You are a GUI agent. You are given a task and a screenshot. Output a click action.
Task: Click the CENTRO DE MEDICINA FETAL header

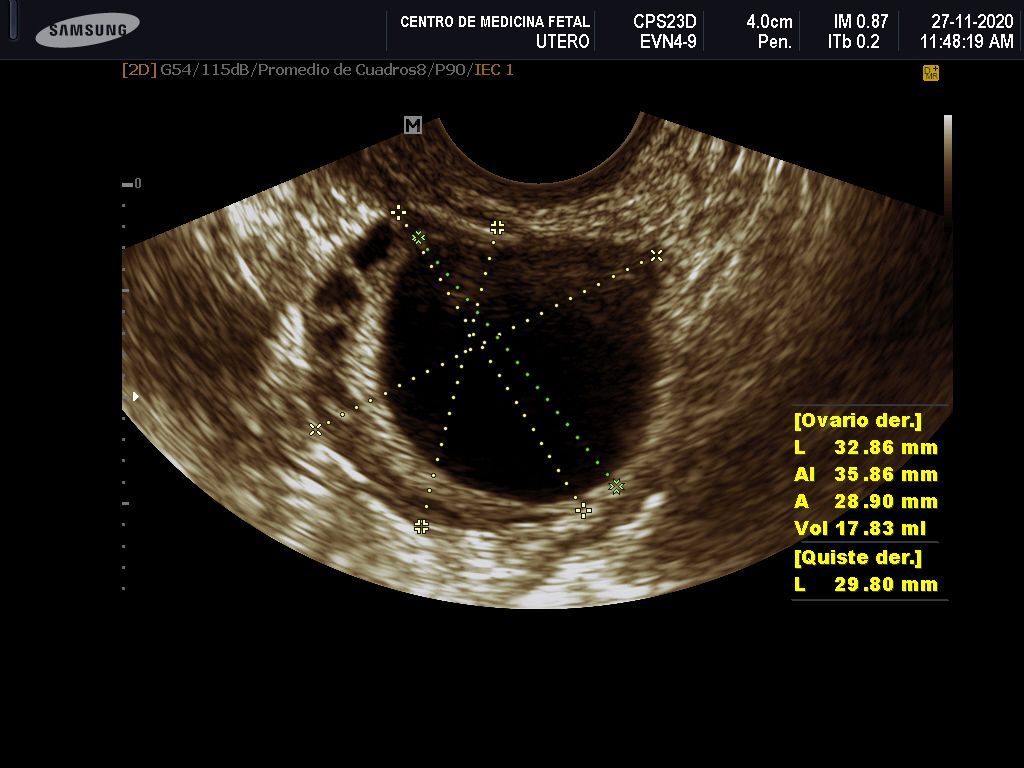(495, 22)
